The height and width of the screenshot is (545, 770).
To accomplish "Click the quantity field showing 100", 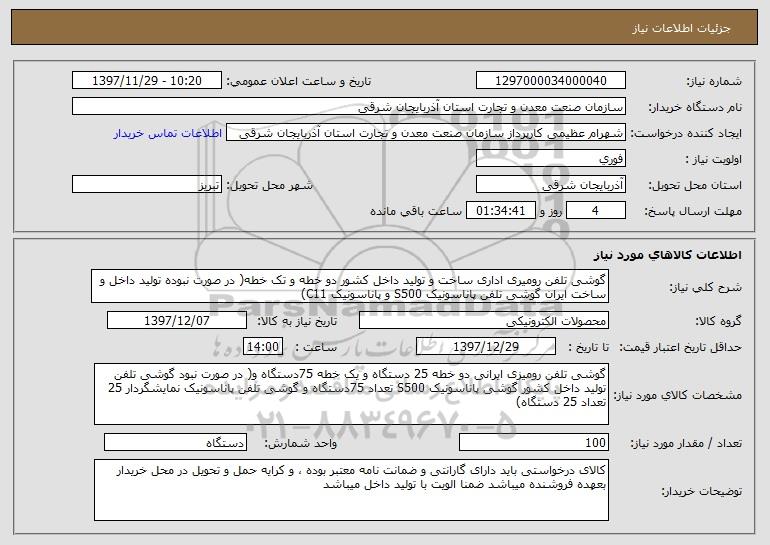I will click(534, 442).
